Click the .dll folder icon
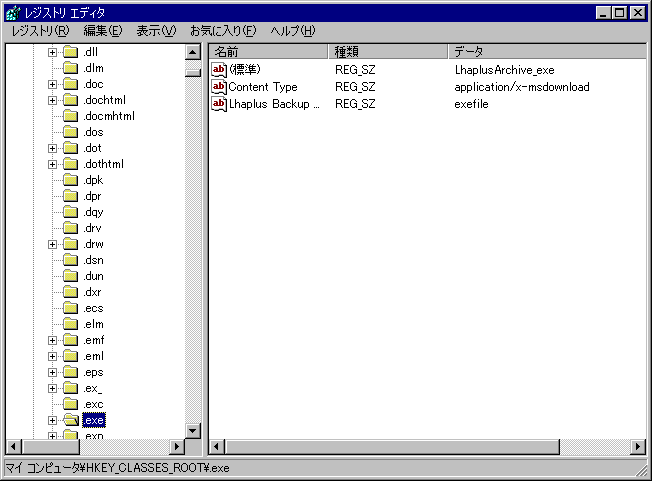Viewport: 652px width, 481px height. tap(71, 52)
